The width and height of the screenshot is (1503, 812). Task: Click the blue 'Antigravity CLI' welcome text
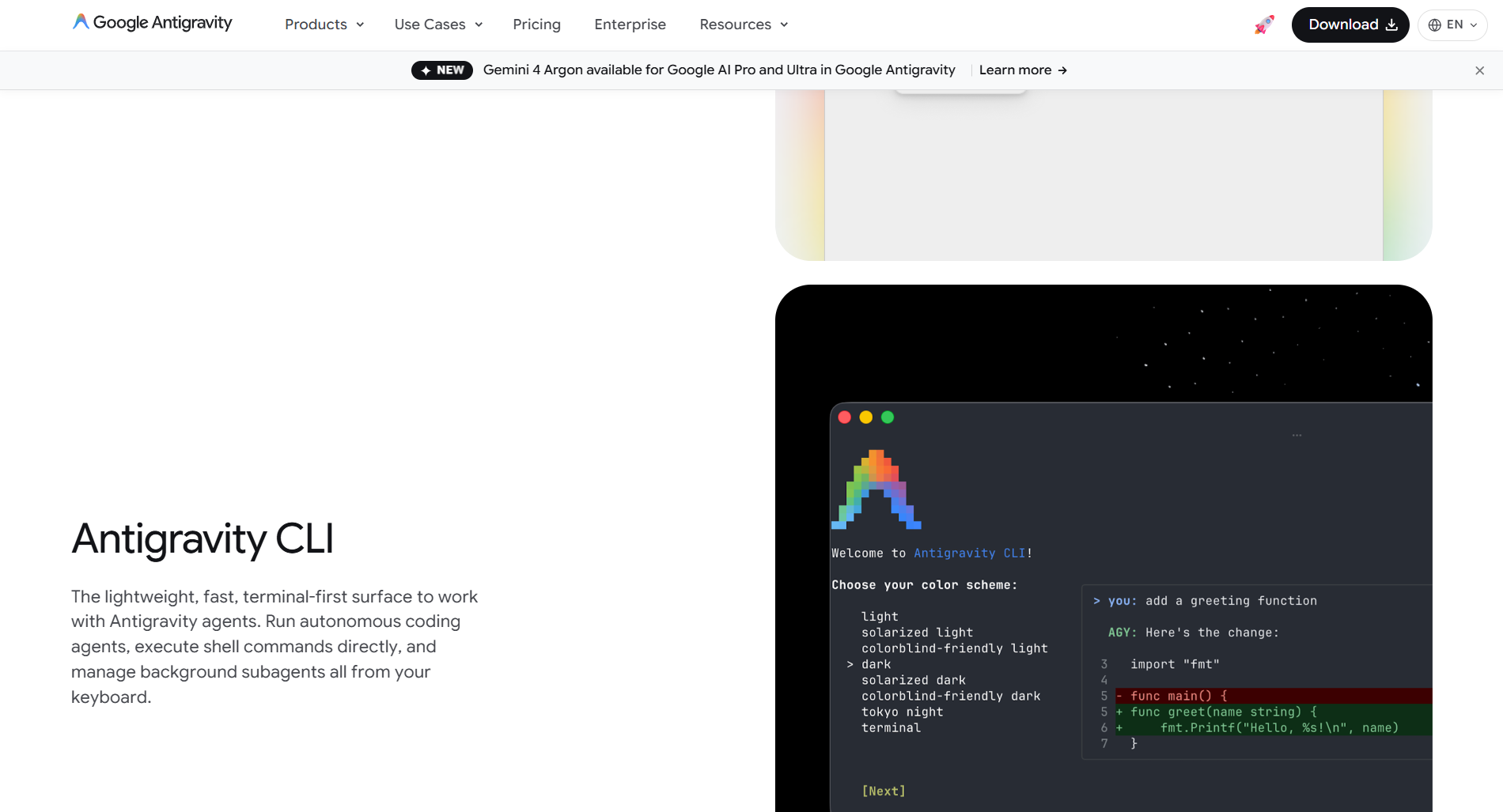click(970, 553)
